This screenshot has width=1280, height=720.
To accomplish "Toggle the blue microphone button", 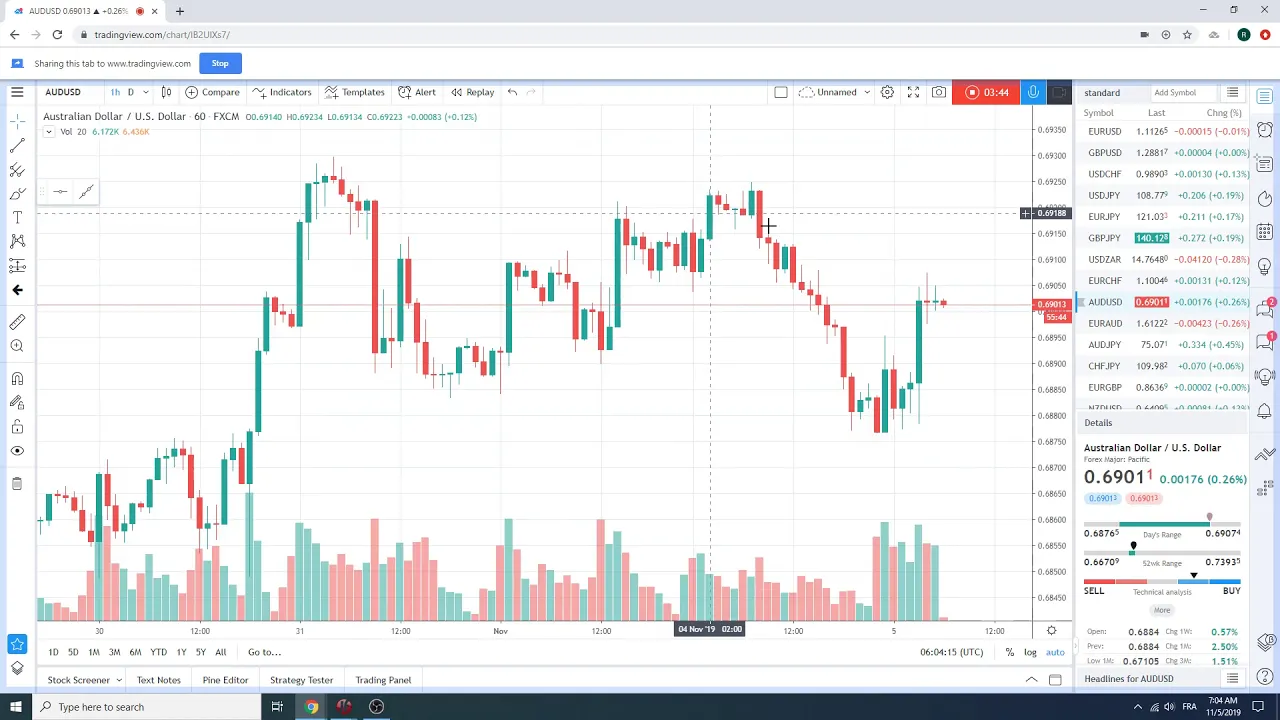I will click(x=1033, y=92).
